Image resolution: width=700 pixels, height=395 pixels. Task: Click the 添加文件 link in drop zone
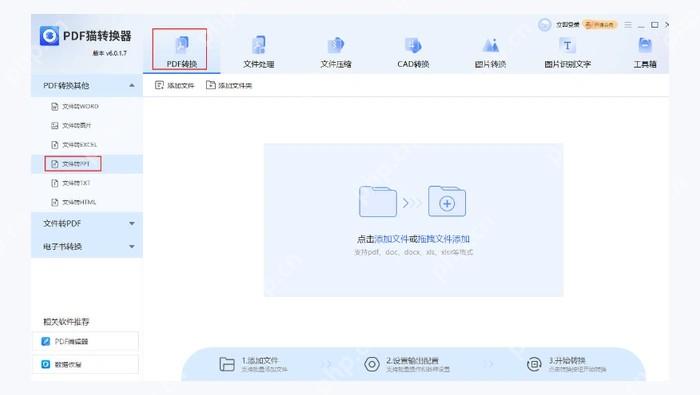tap(392, 239)
